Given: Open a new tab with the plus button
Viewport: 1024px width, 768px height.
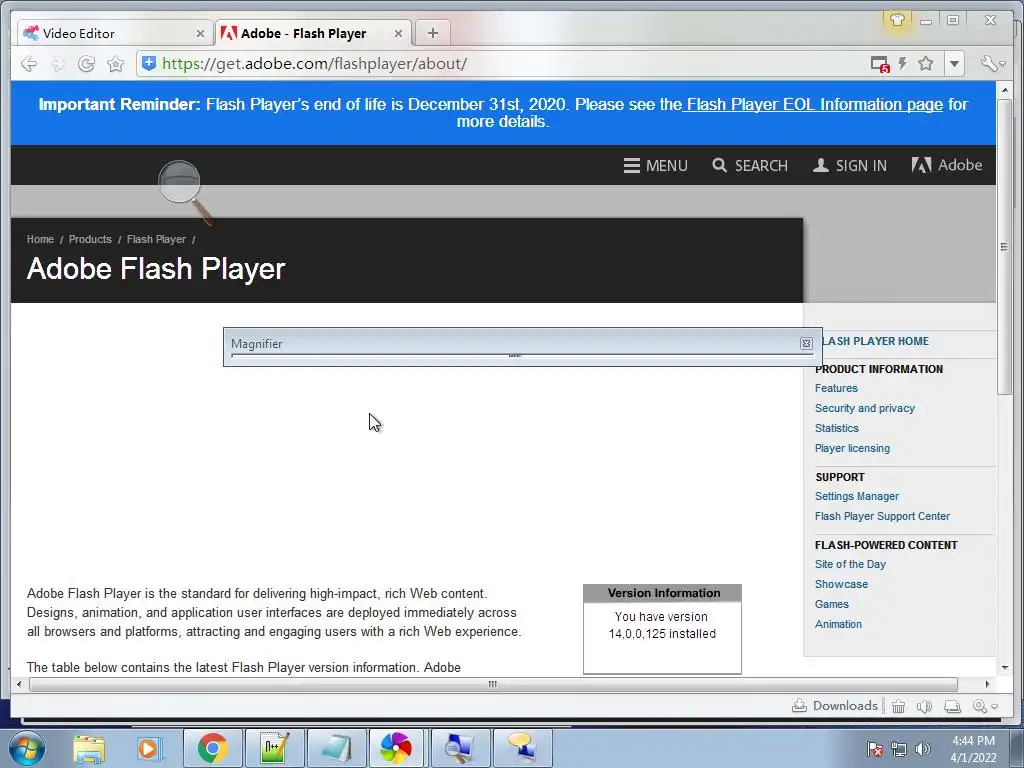Looking at the screenshot, I should click(432, 33).
